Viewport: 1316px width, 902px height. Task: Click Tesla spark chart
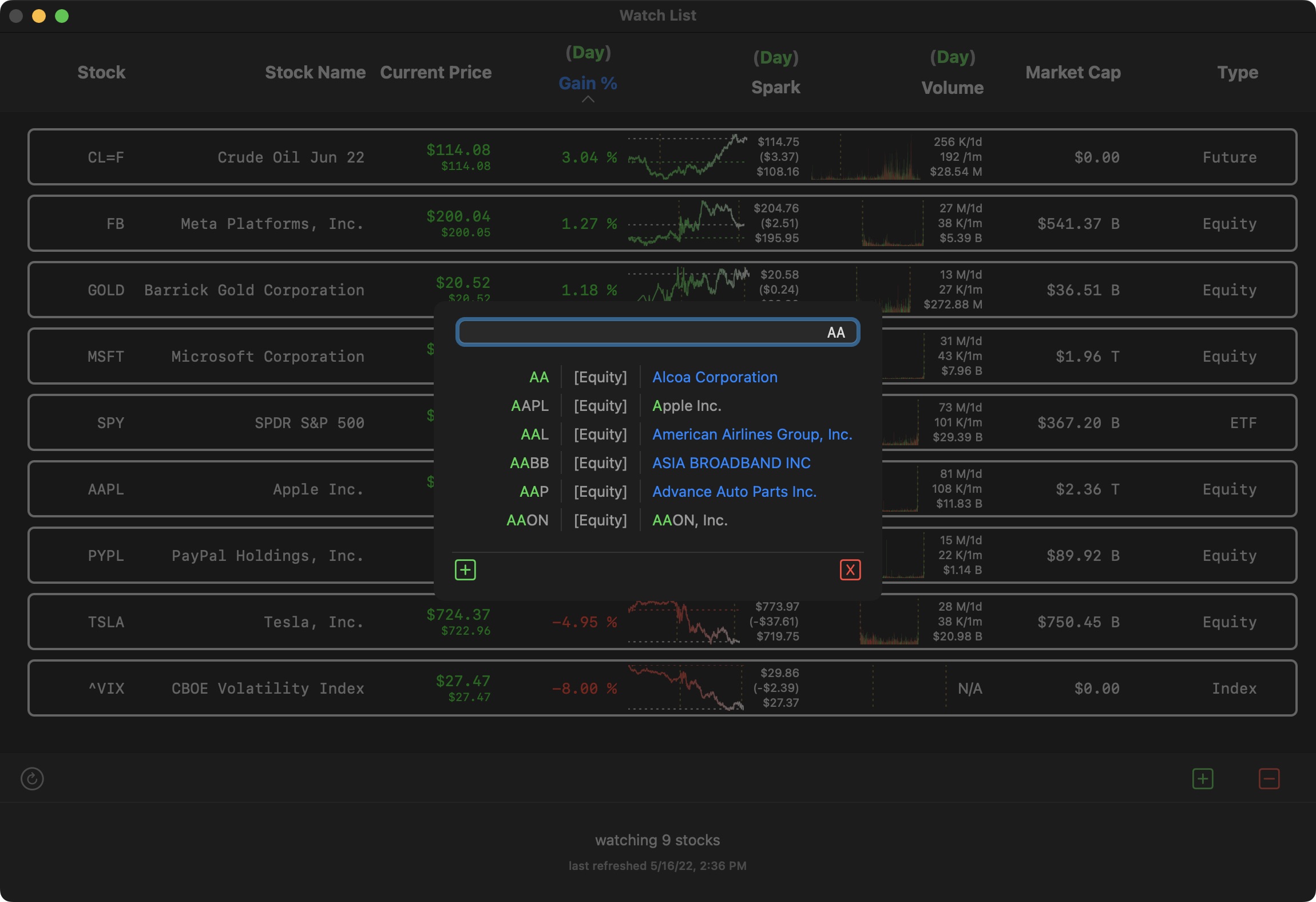(684, 622)
